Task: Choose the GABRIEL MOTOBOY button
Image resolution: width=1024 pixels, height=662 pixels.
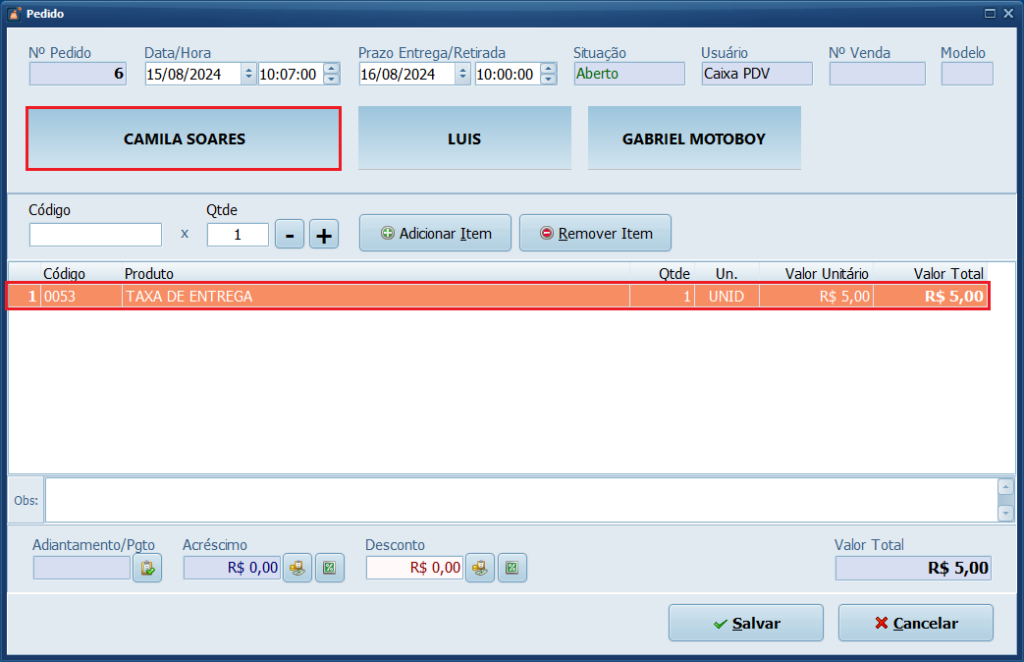Action: point(694,139)
